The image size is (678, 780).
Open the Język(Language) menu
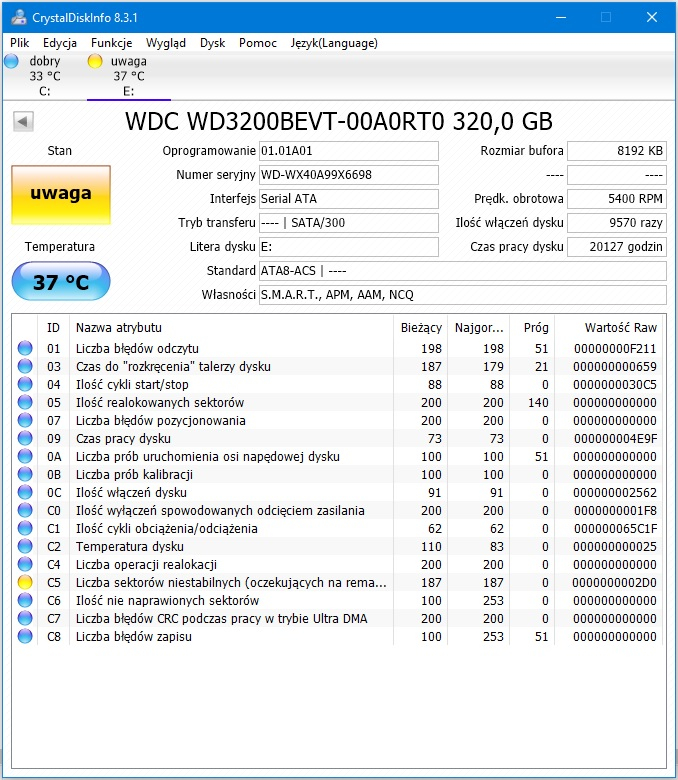click(x=334, y=43)
